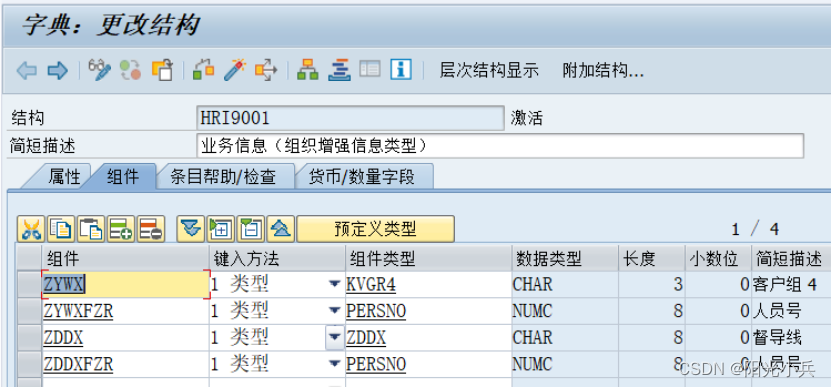Paste row with the clipboard icon
Screen dimensions: 831x387
coord(91,229)
